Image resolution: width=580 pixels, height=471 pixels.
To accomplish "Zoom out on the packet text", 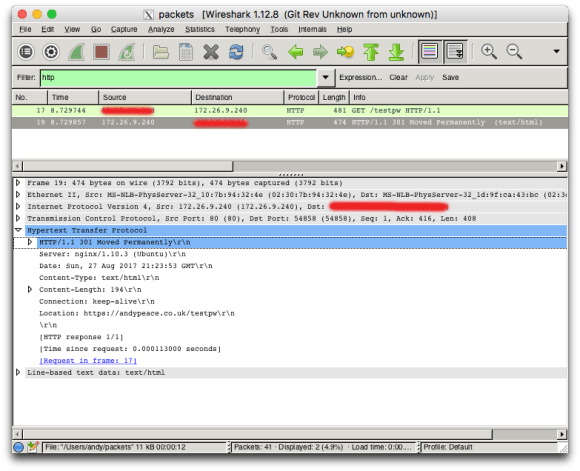I will click(x=514, y=51).
